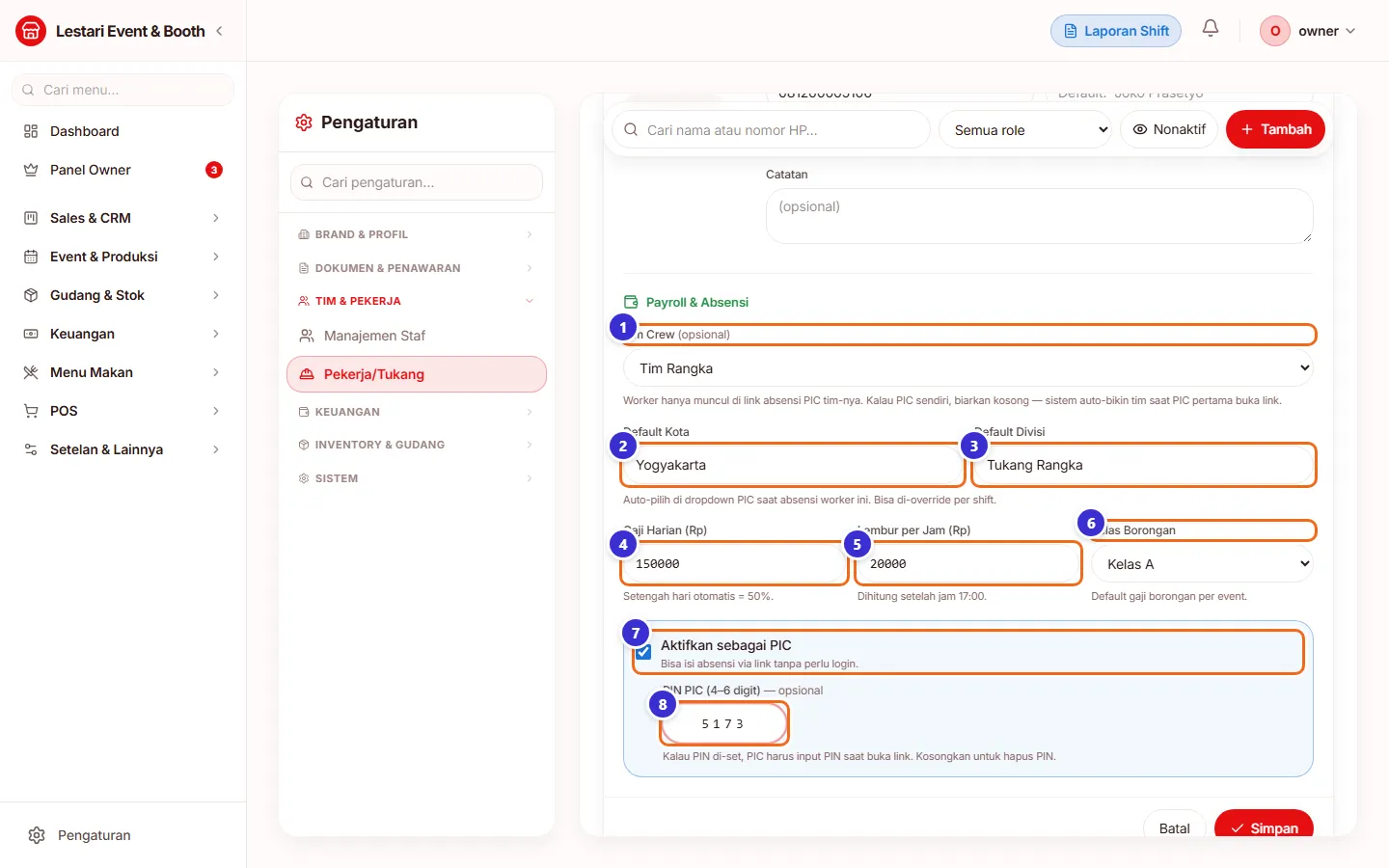The height and width of the screenshot is (868, 1389).
Task: Open Pengaturan at sidebar bottom
Action: [x=123, y=835]
